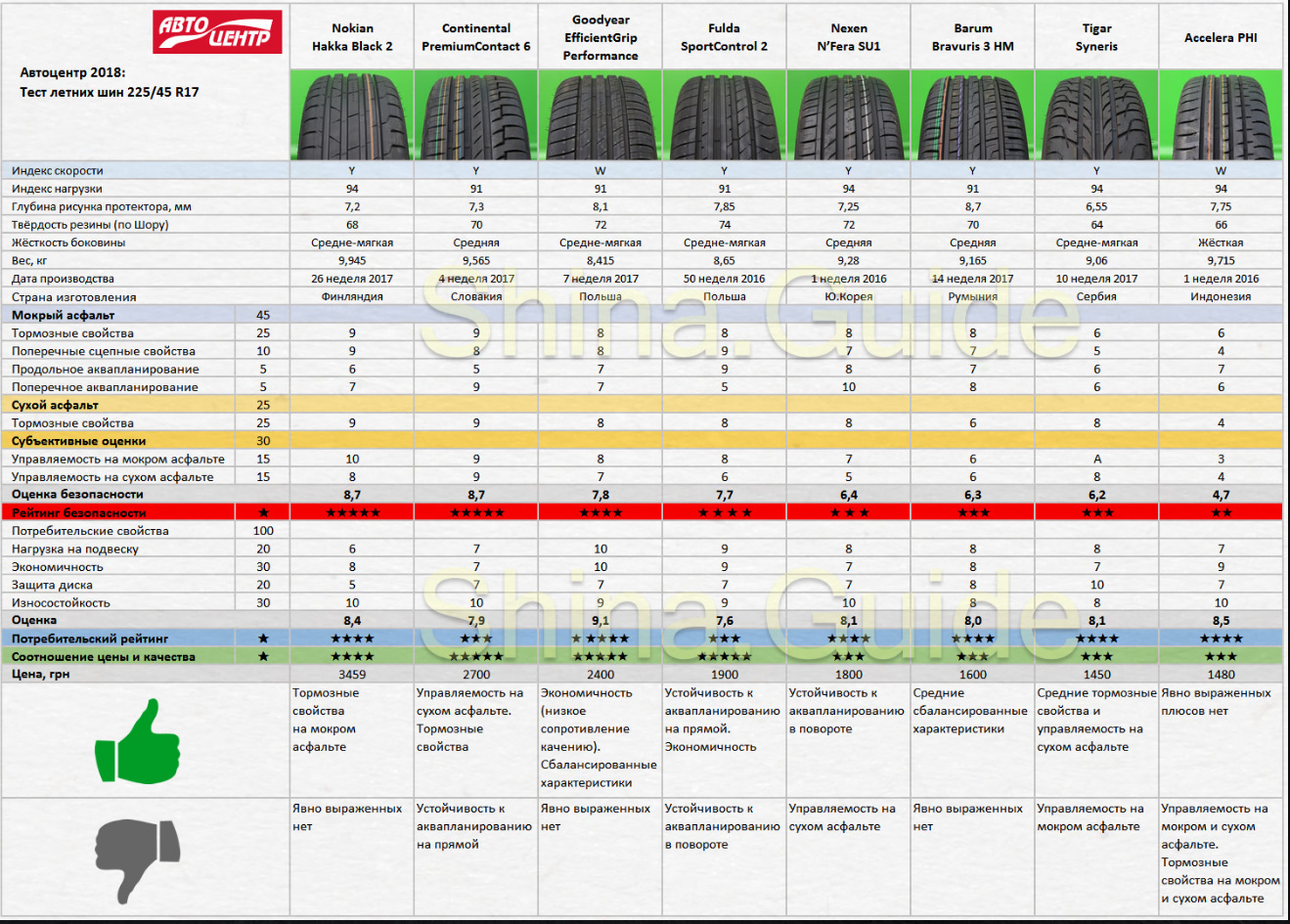Click the blue 'Потребительский рейтинг' row label
This screenshot has height=924, width=1290.
click(x=90, y=638)
